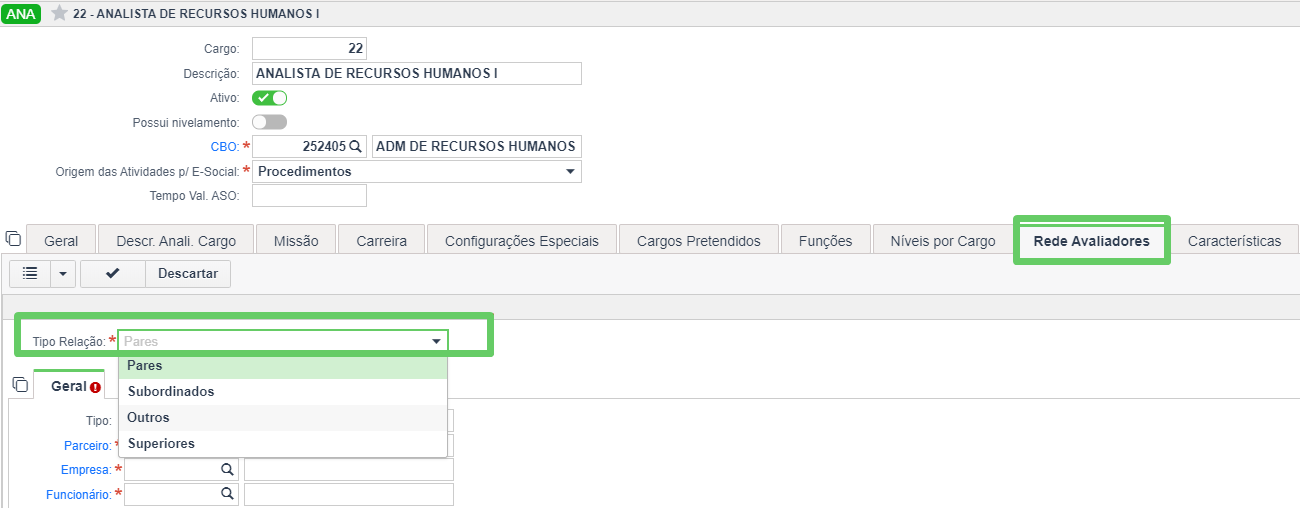
Task: Click the CBO search magnifier icon
Action: tap(355, 146)
